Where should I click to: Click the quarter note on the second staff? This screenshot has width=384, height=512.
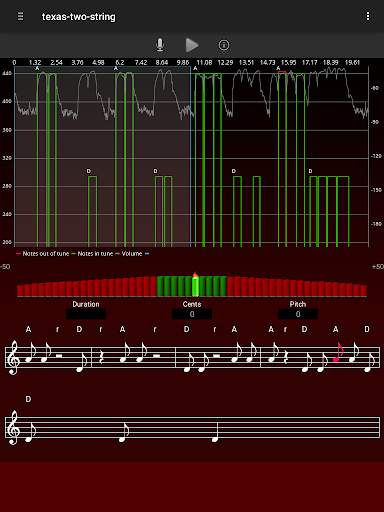pos(216,432)
